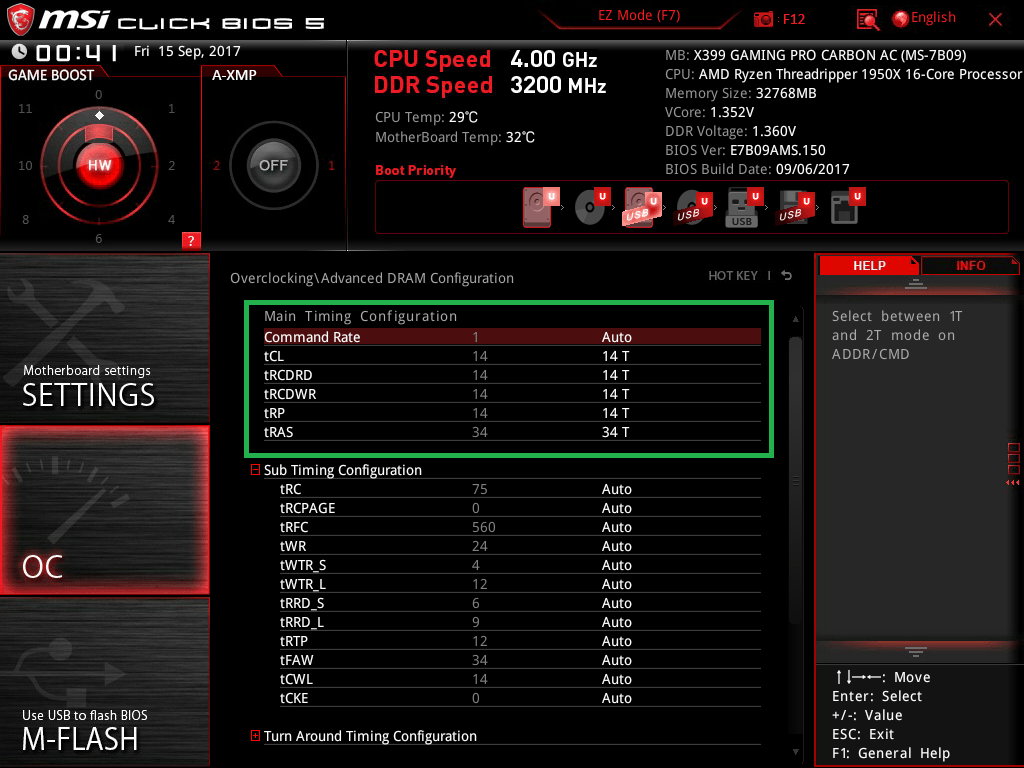Change language by clicking English

pos(933,18)
